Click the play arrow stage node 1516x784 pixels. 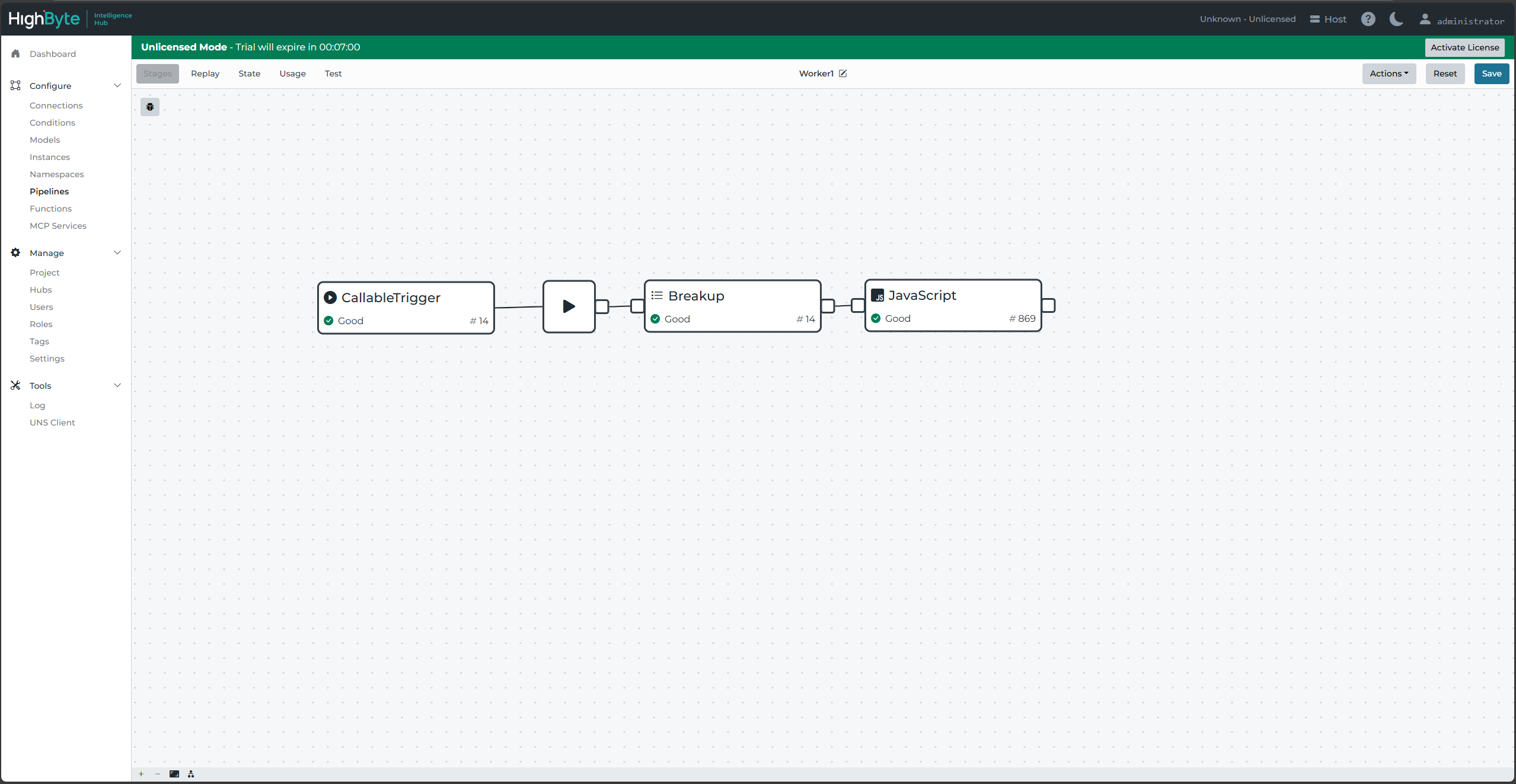[x=569, y=306]
